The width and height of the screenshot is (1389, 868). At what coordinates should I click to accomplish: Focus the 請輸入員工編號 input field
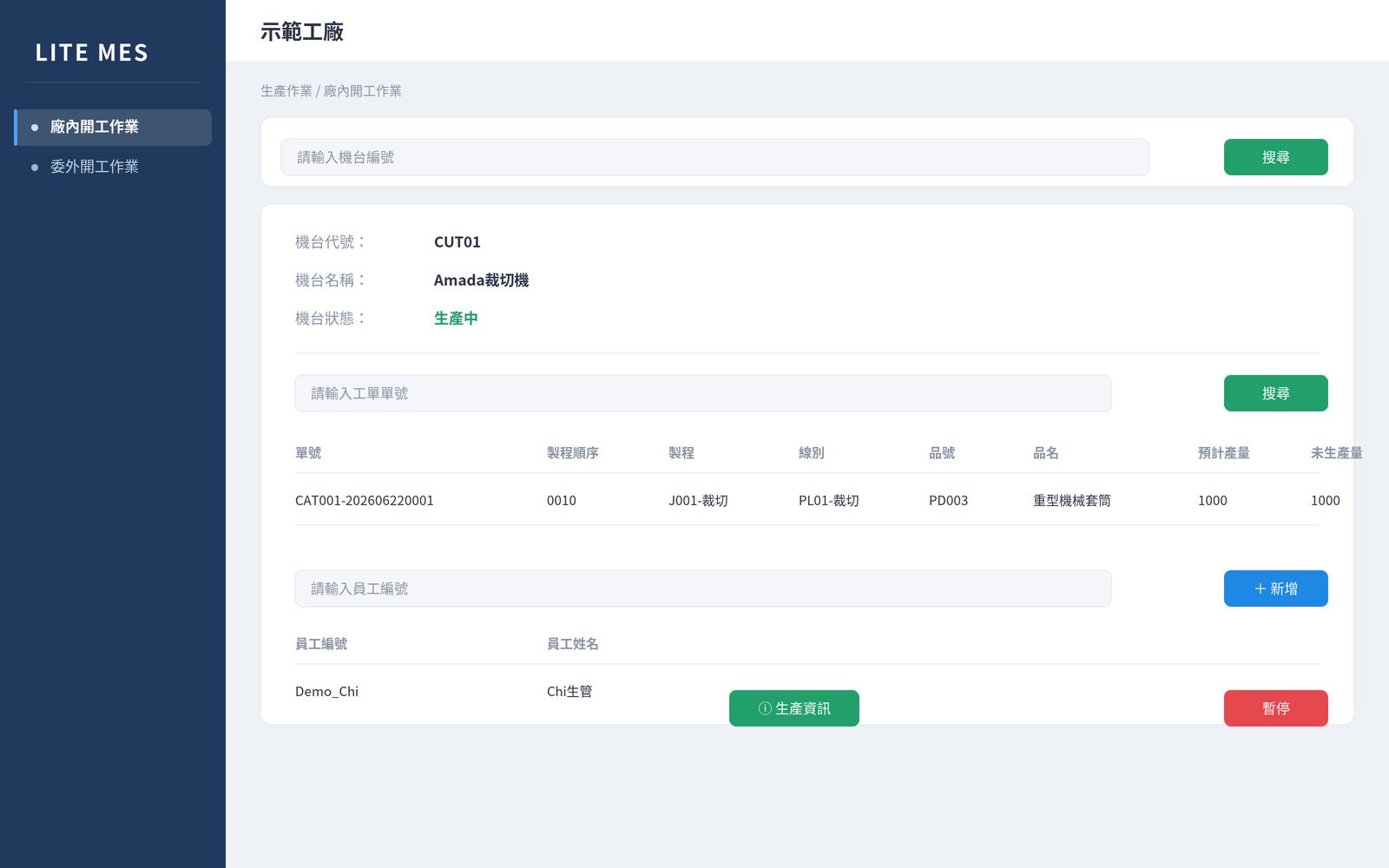[702, 589]
